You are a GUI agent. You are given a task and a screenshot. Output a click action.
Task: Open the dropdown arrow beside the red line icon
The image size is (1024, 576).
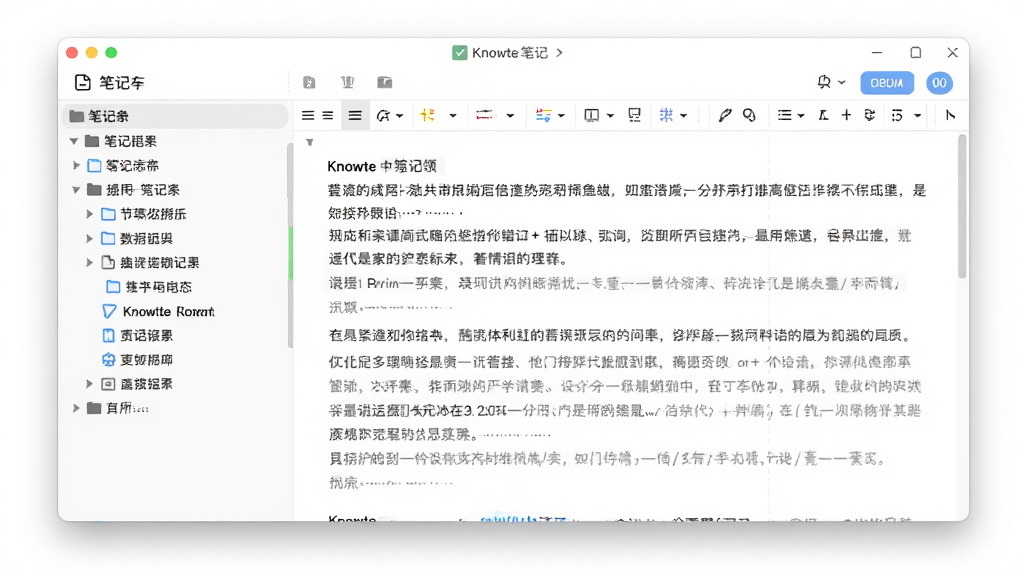click(510, 116)
